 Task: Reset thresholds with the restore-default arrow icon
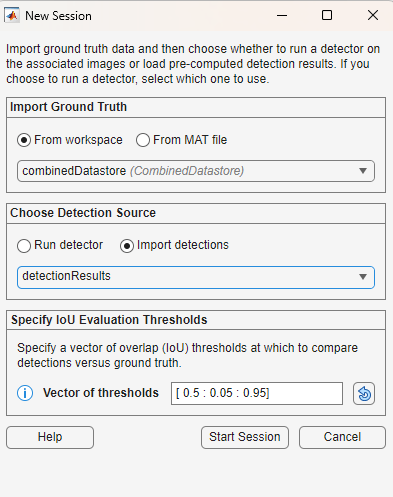364,394
